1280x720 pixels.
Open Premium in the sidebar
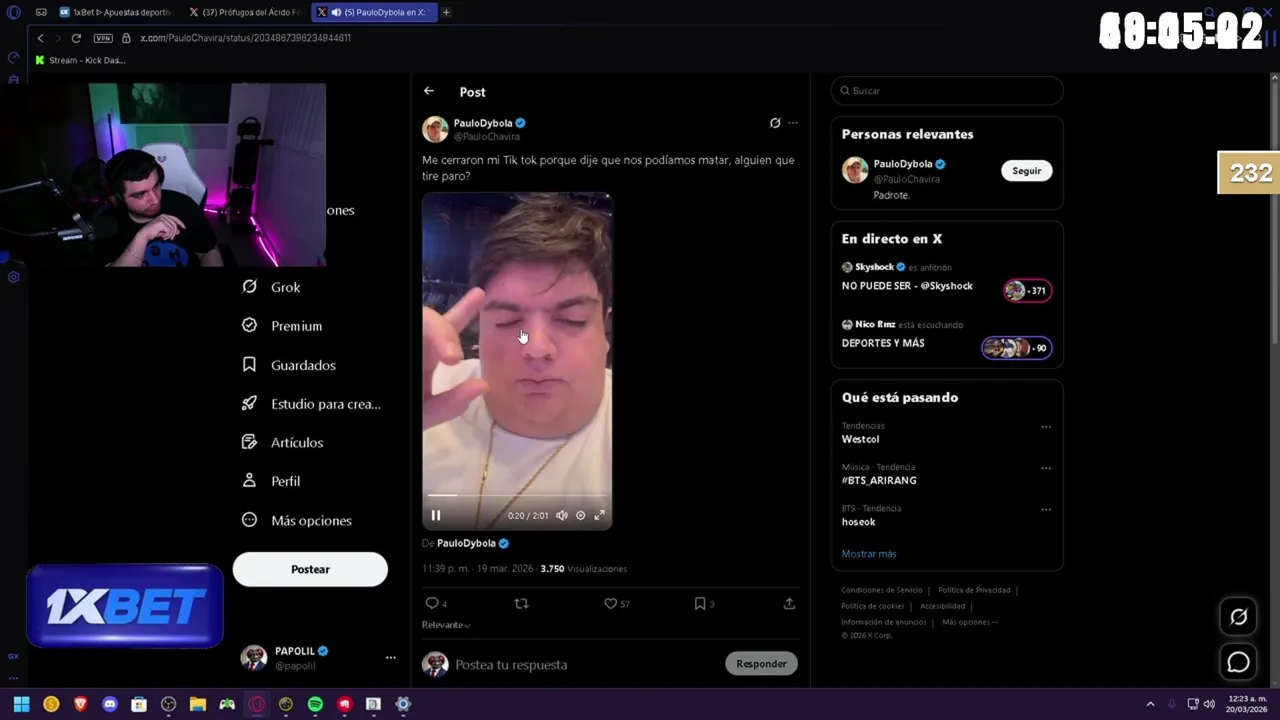tap(282, 326)
